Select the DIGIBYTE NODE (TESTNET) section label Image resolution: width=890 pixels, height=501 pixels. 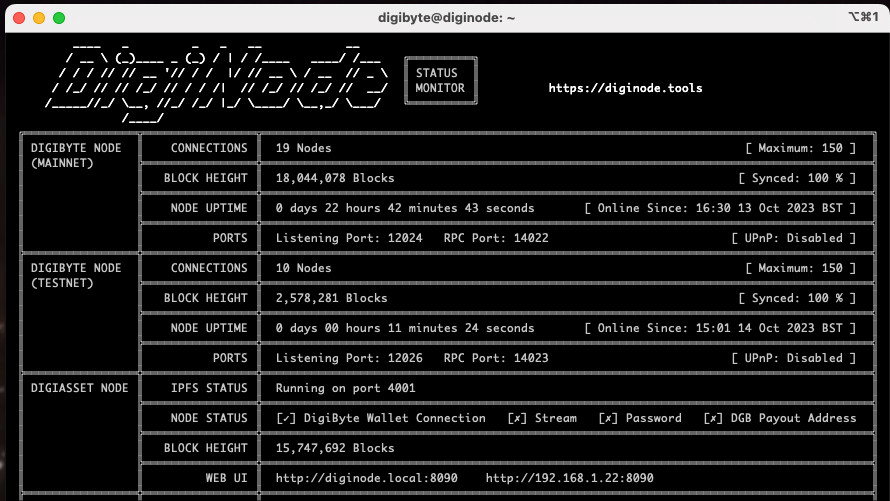point(75,275)
